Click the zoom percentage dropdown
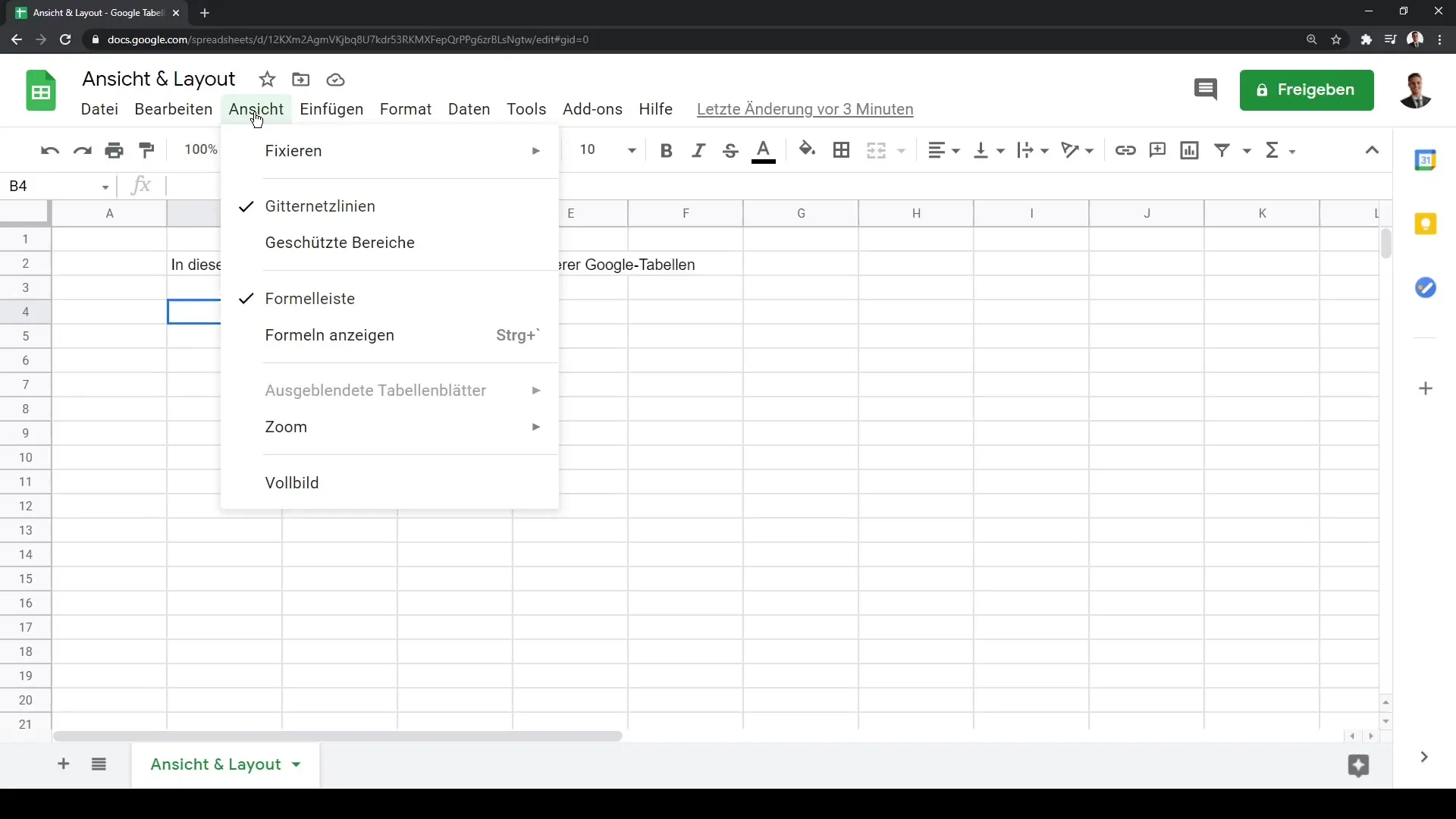This screenshot has width=1456, height=819. click(200, 149)
